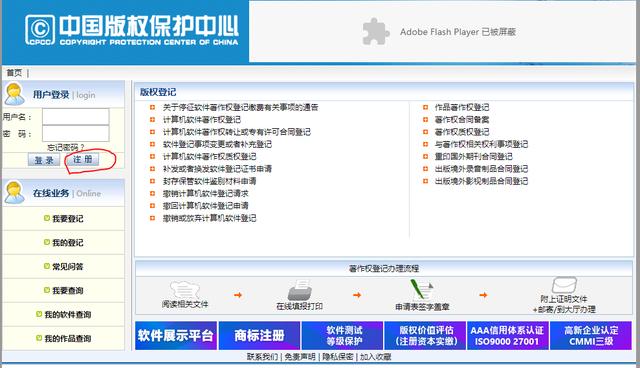Click the 阅读相关文件 step icon
Image resolution: width=640 pixels, height=368 pixels.
[184, 289]
